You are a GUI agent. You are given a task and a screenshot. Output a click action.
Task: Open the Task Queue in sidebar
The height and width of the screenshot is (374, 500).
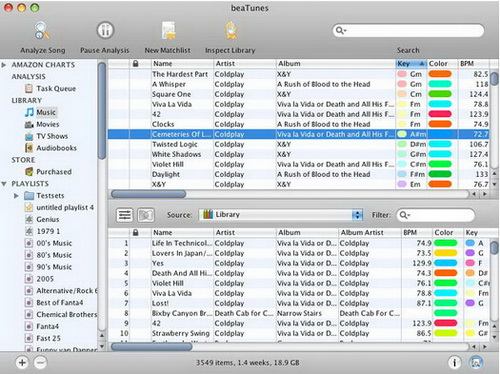pyautogui.click(x=51, y=89)
